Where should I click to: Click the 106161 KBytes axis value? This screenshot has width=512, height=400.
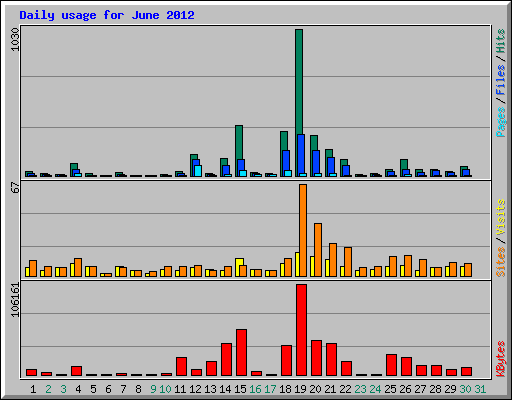tap(15, 300)
